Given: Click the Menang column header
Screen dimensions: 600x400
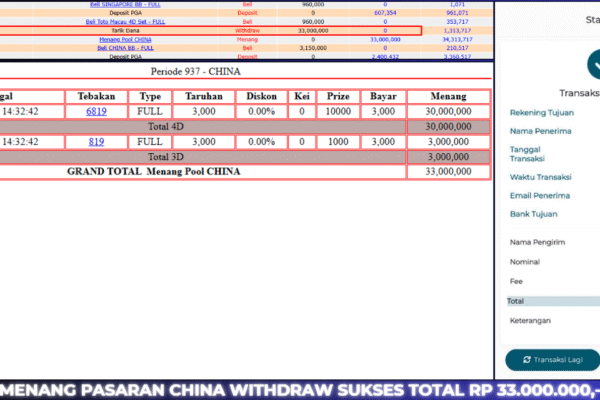Looking at the screenshot, I should click(x=448, y=96).
